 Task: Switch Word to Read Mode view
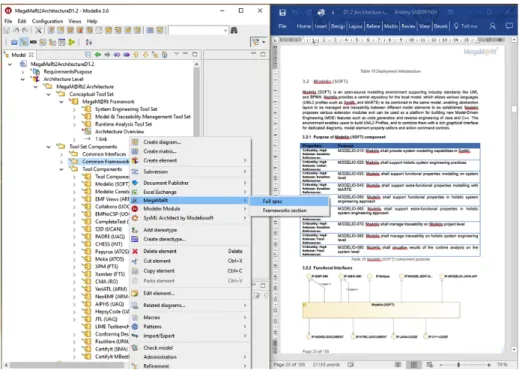tap(398, 365)
